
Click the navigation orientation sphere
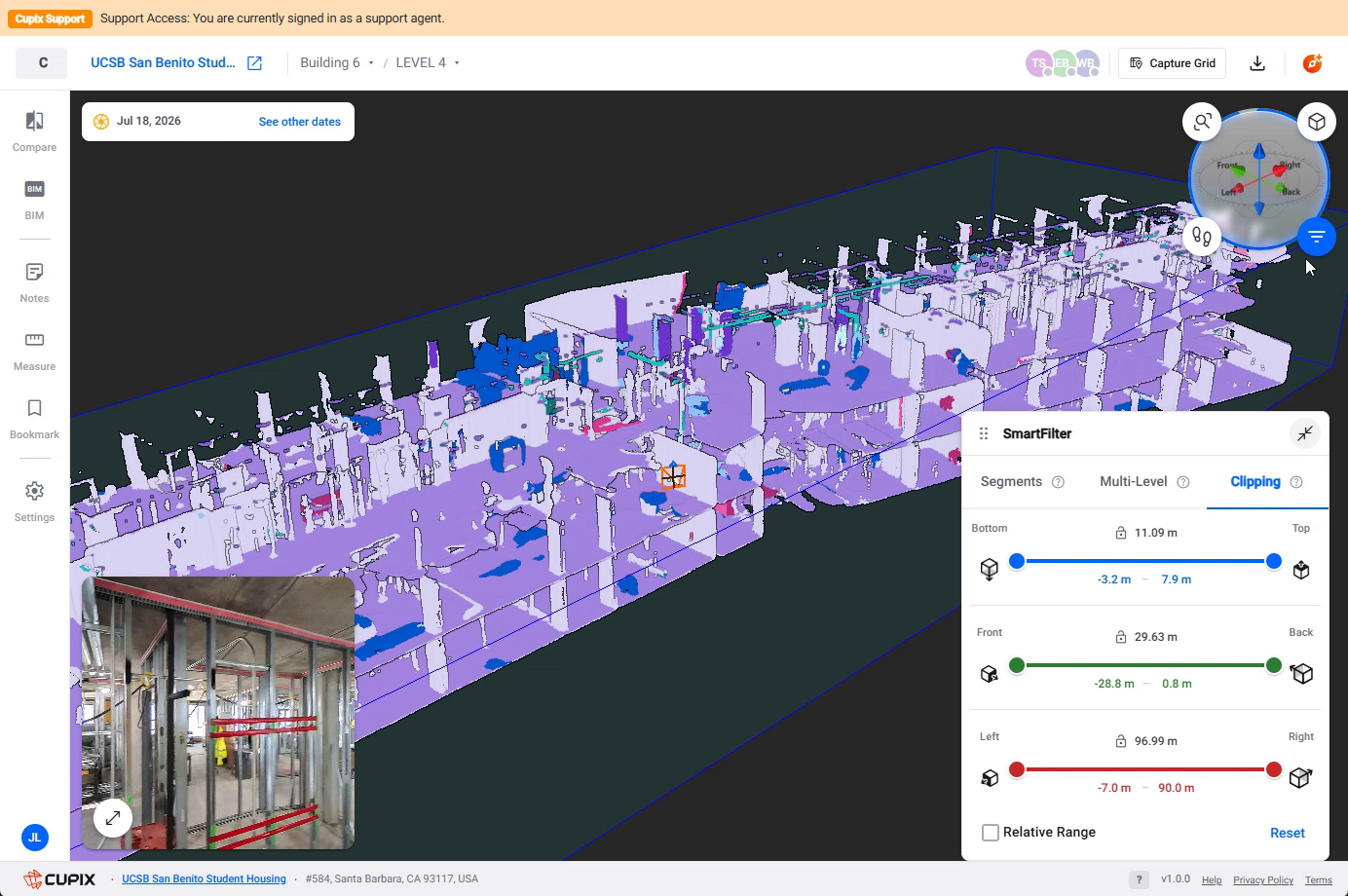[x=1259, y=179]
